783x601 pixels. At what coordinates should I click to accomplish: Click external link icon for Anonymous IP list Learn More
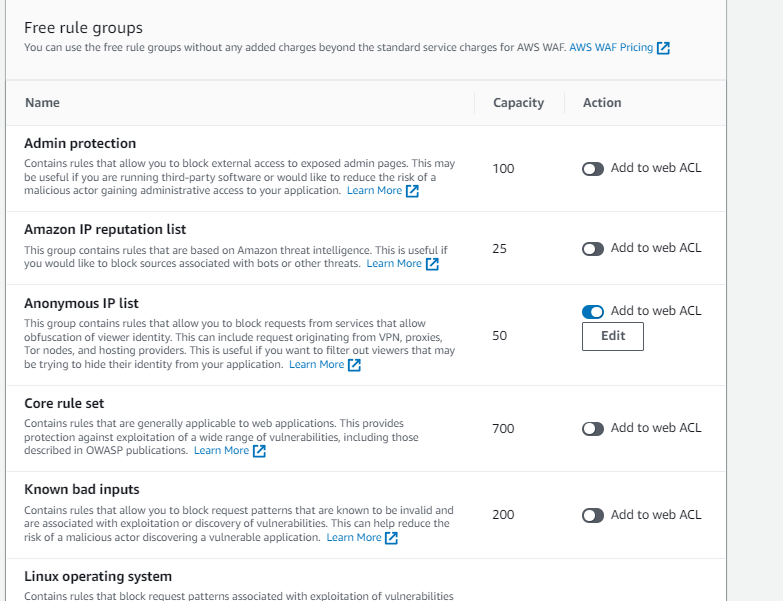pyautogui.click(x=354, y=365)
